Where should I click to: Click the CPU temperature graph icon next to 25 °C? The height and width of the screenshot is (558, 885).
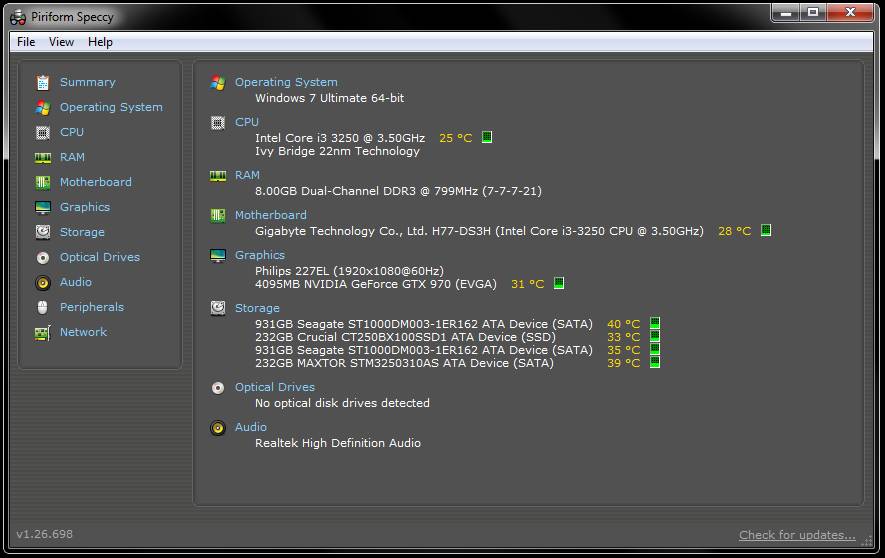click(x=487, y=137)
